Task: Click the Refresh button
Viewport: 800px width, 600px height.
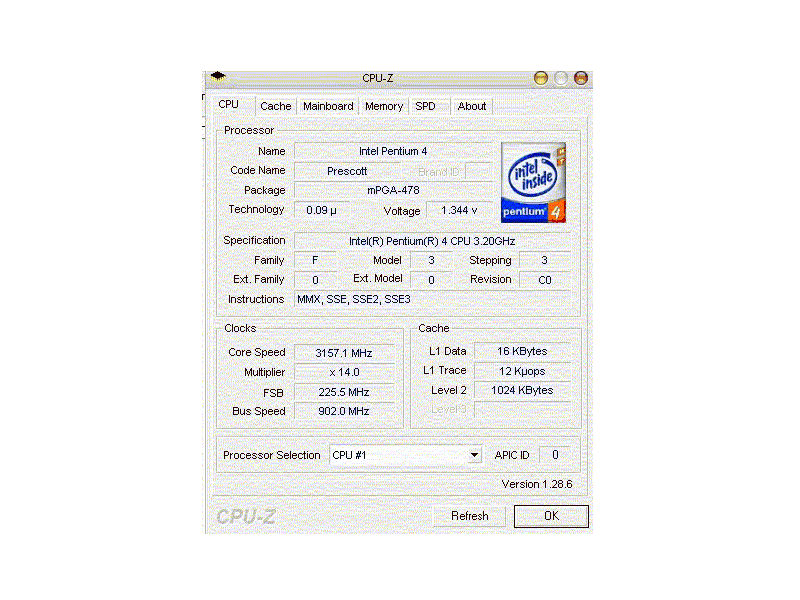Action: pos(469,516)
